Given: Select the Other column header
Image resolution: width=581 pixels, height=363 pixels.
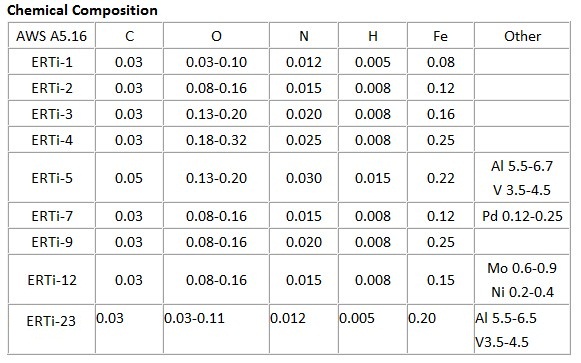Looking at the screenshot, I should [x=522, y=36].
